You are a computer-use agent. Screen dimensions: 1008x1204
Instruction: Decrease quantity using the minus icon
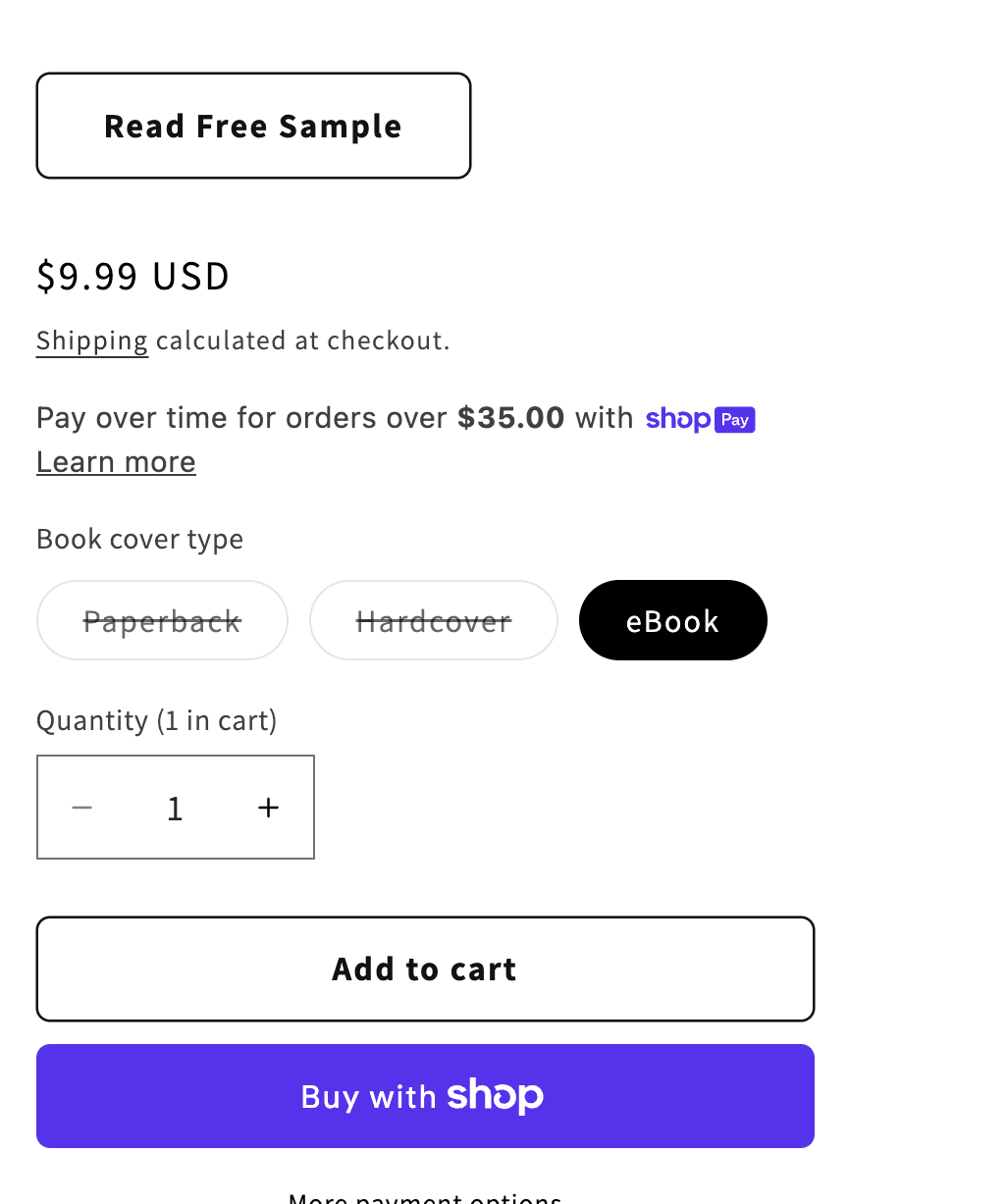coord(82,807)
